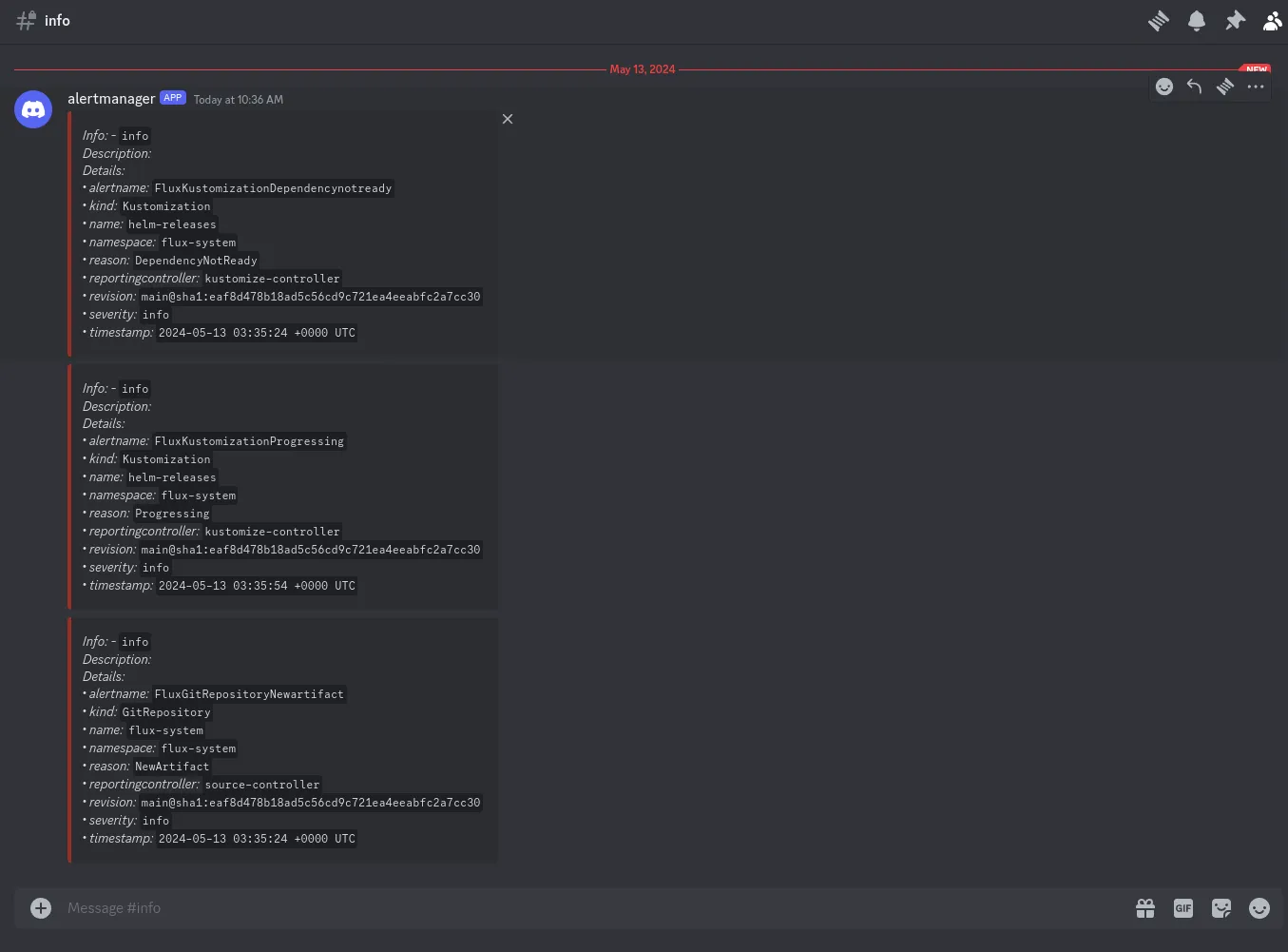Click the alertmanager bot avatar
This screenshot has width=1288, height=952.
33,109
